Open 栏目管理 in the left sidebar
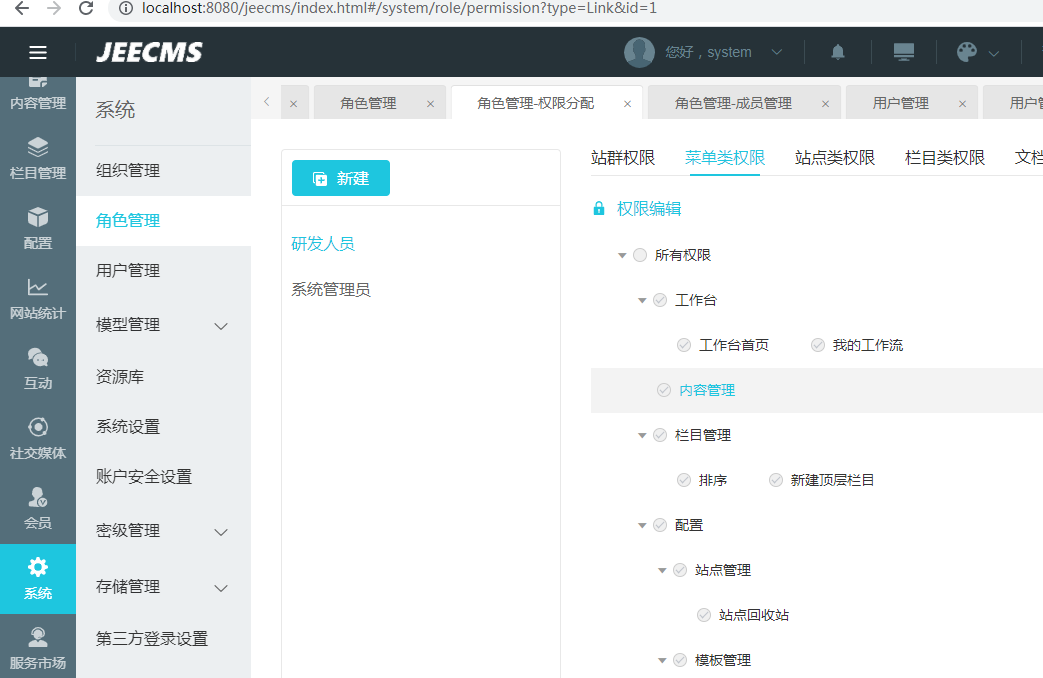Image resolution: width=1043 pixels, height=678 pixels. (x=38, y=158)
